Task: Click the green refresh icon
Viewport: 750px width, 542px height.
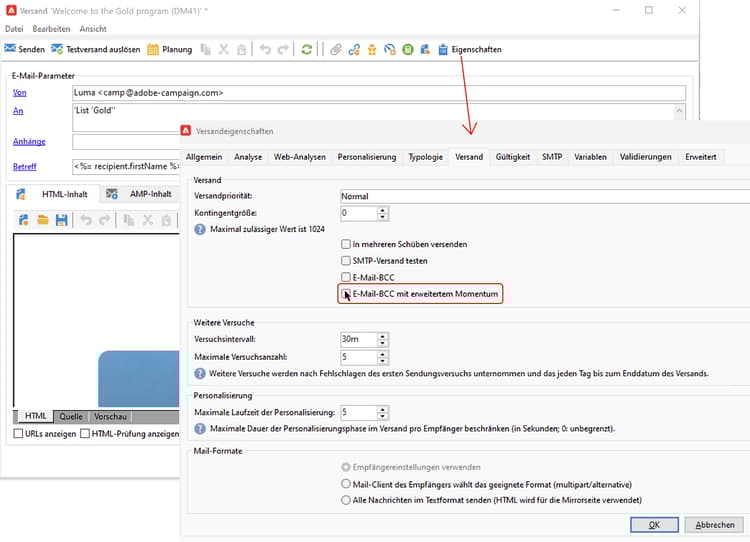Action: (x=307, y=49)
